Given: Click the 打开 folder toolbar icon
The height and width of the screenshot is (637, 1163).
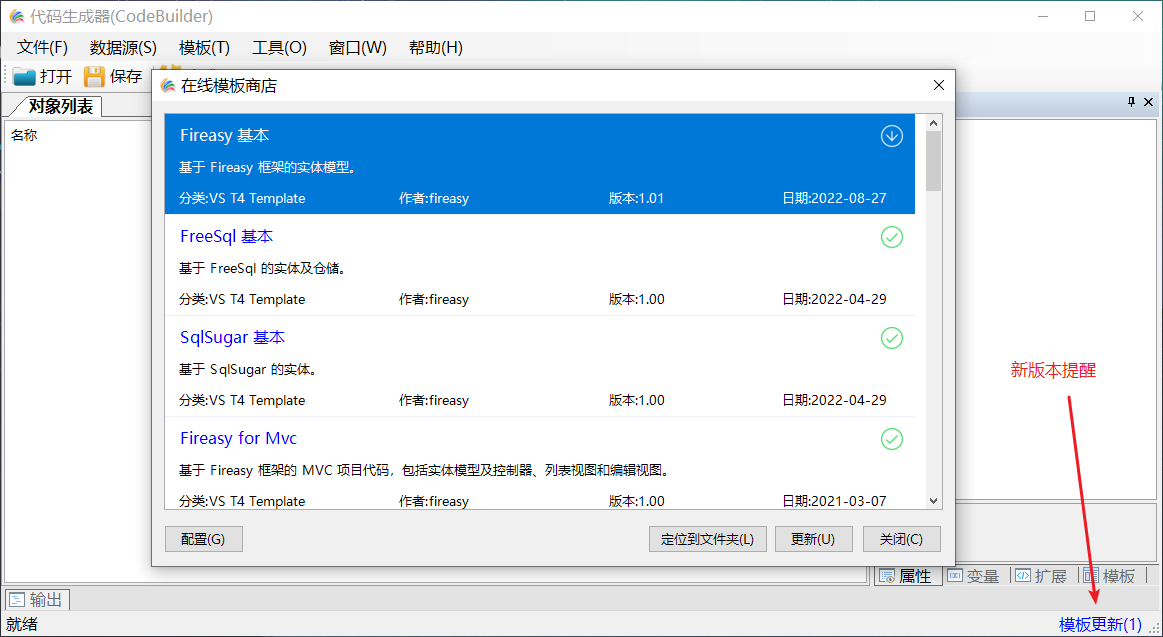Looking at the screenshot, I should pos(24,76).
